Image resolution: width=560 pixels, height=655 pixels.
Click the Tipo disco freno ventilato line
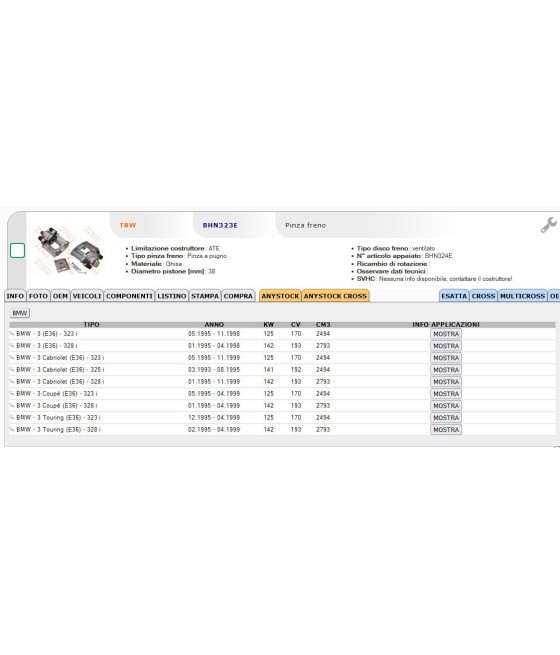tap(396, 249)
